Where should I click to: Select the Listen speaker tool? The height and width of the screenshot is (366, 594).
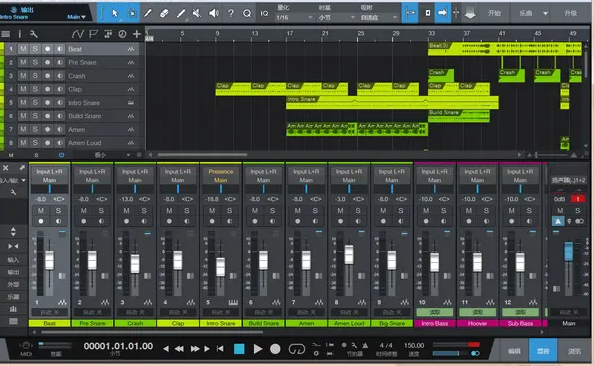click(214, 13)
